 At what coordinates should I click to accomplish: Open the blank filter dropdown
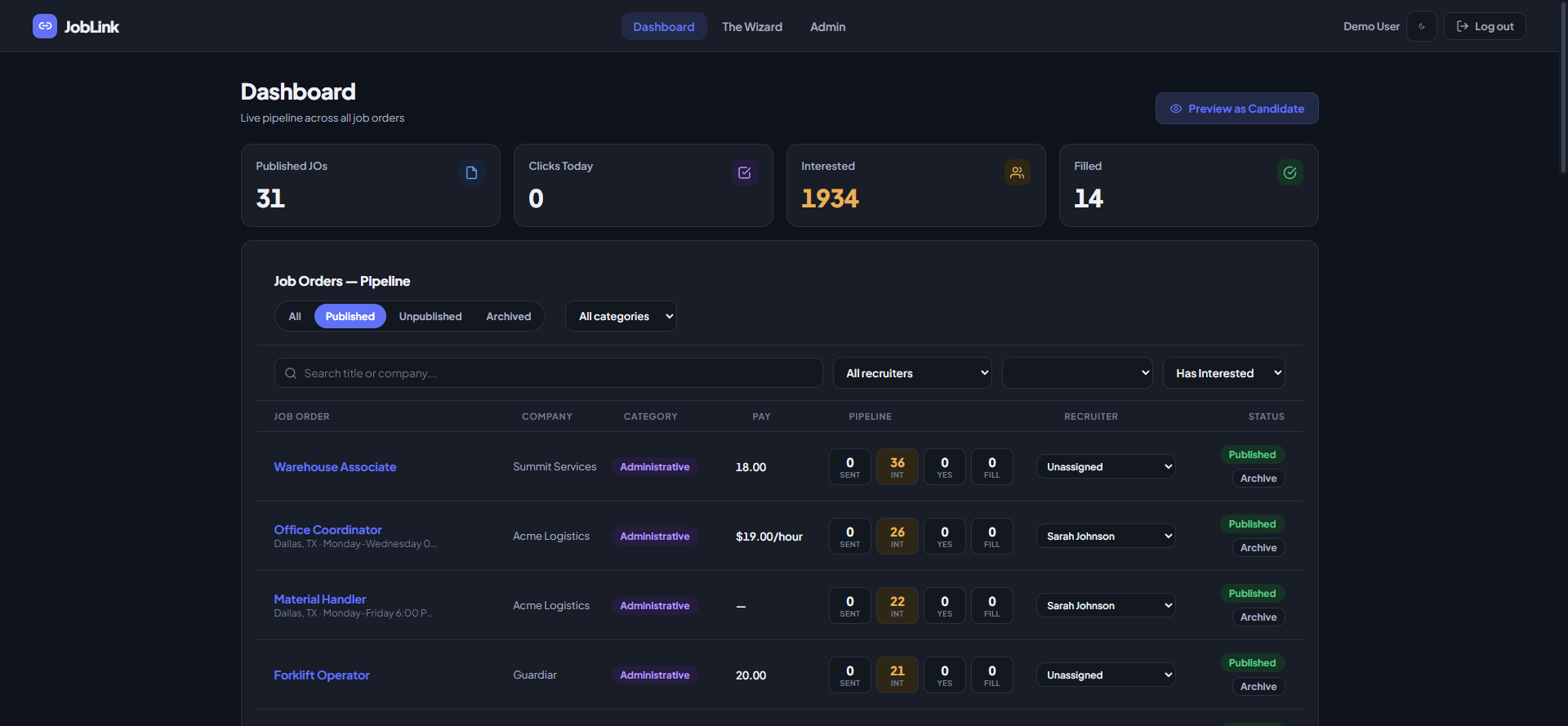[x=1077, y=373]
